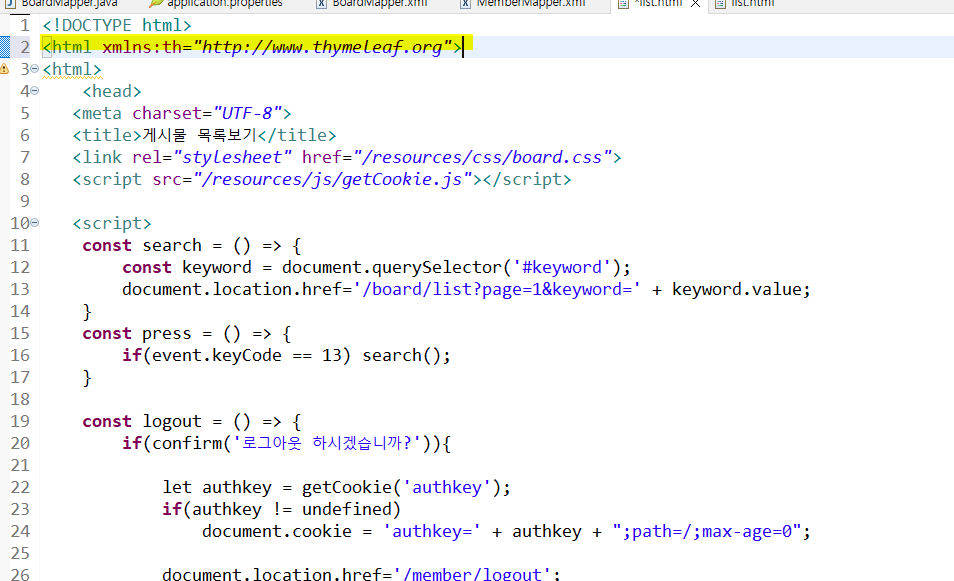Click the confirm string 로그아웃 하시겠습니까?

[327, 443]
